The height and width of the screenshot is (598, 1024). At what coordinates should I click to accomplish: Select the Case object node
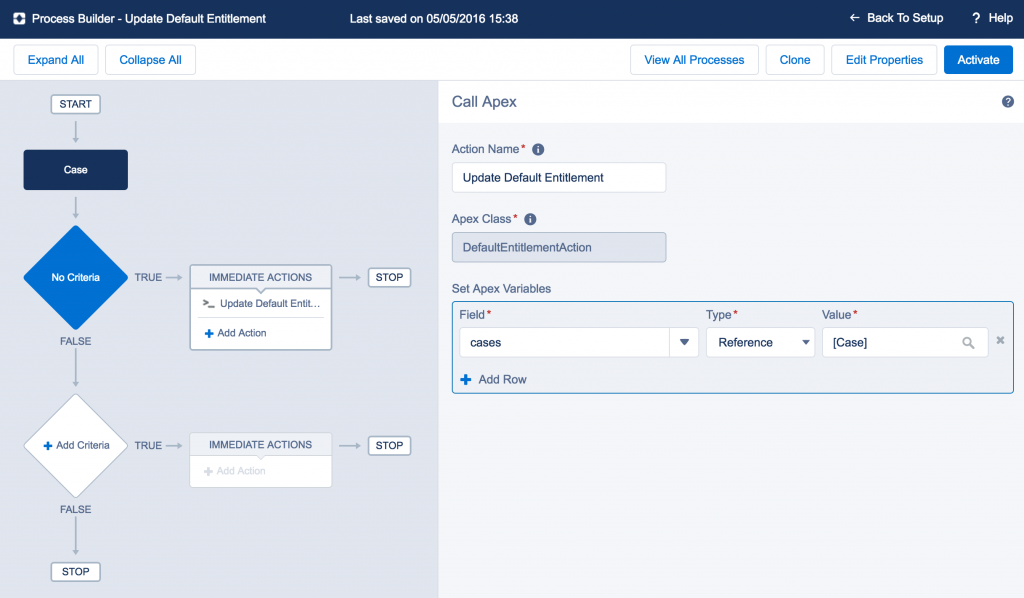76,170
